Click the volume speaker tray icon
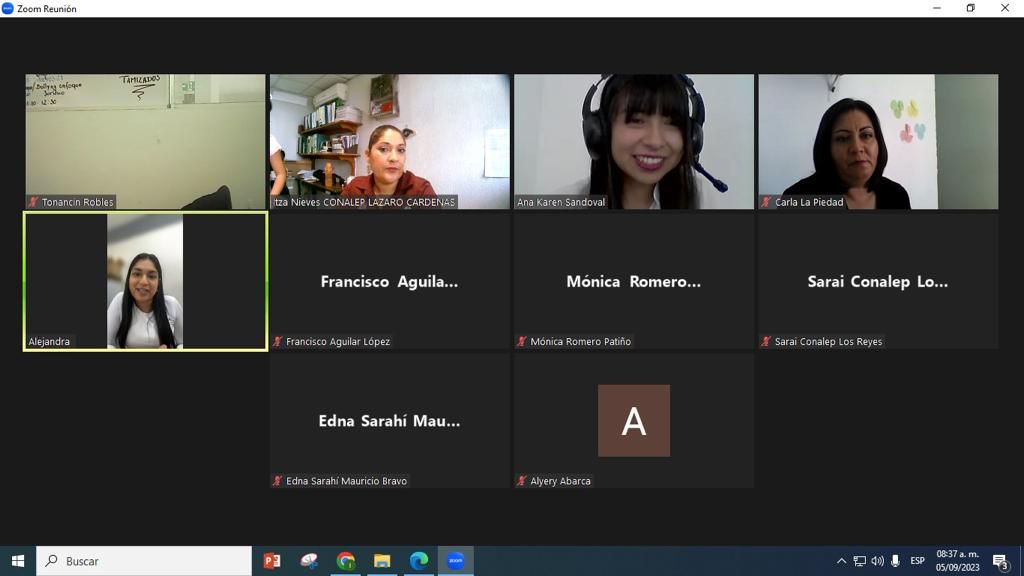This screenshot has height=576, width=1024. coord(877,561)
